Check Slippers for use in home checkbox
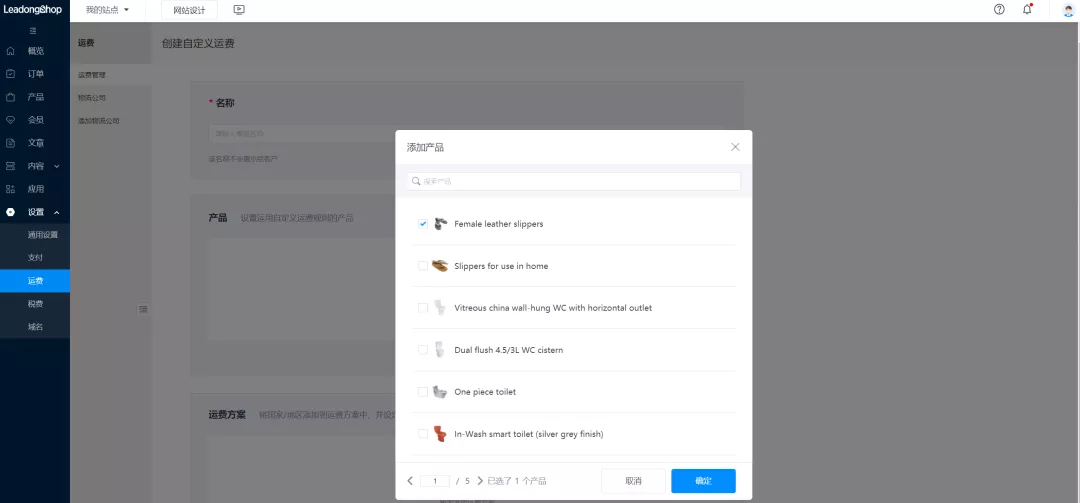Image resolution: width=1080 pixels, height=503 pixels. click(x=423, y=266)
